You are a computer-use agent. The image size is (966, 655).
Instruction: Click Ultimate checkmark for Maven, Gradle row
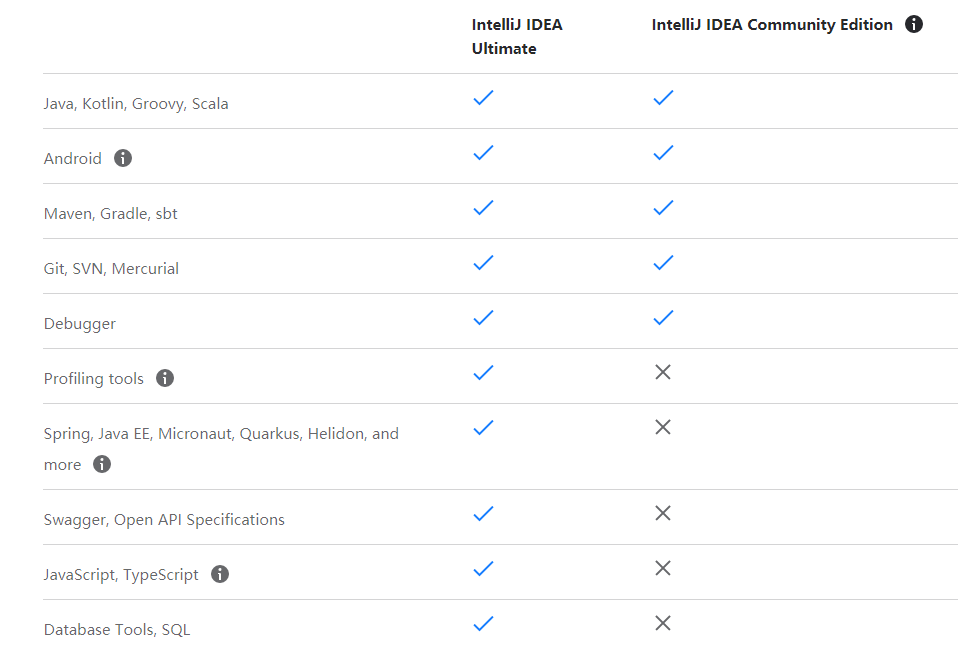point(483,208)
